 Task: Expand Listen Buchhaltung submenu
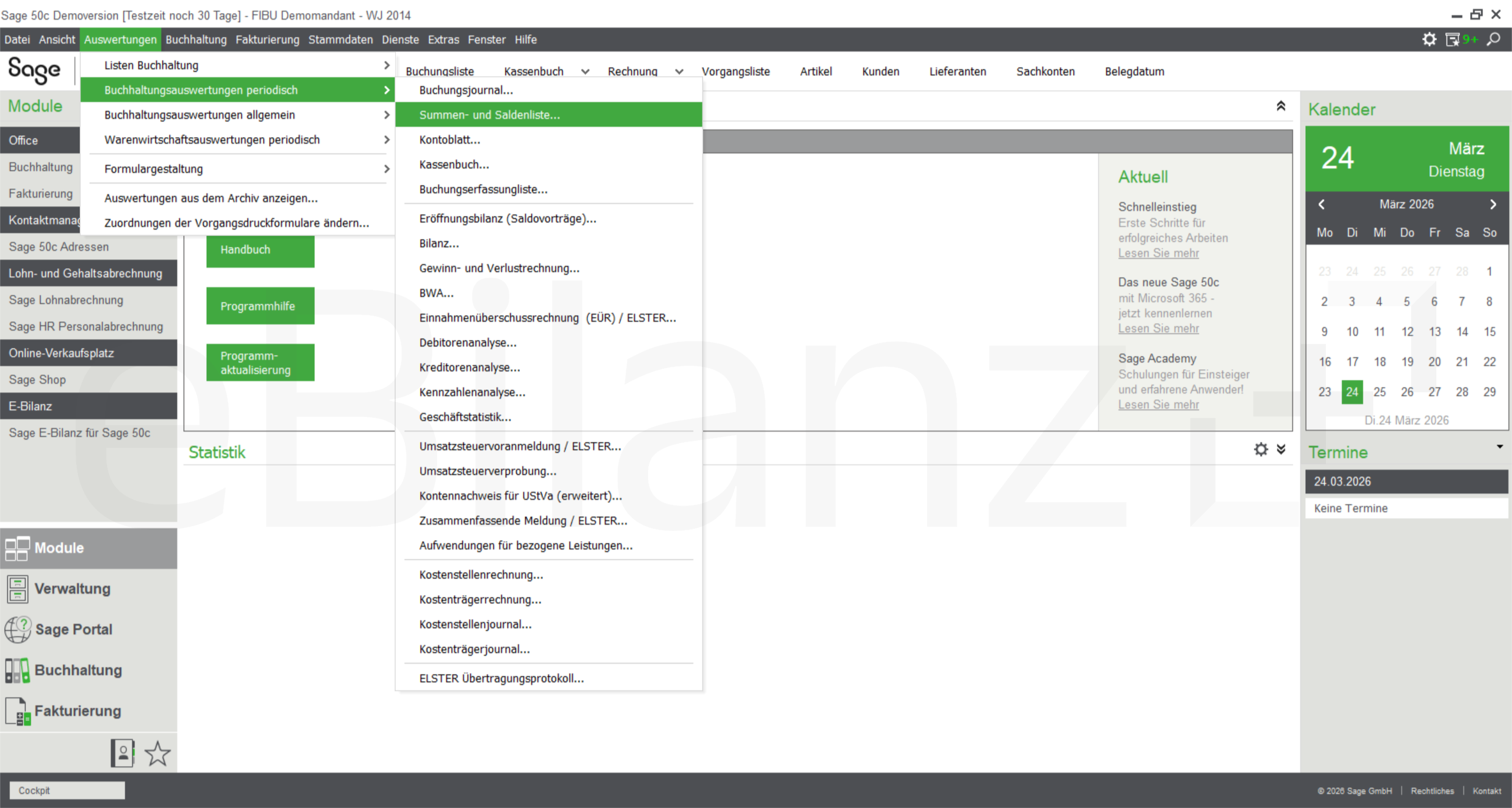[238, 65]
